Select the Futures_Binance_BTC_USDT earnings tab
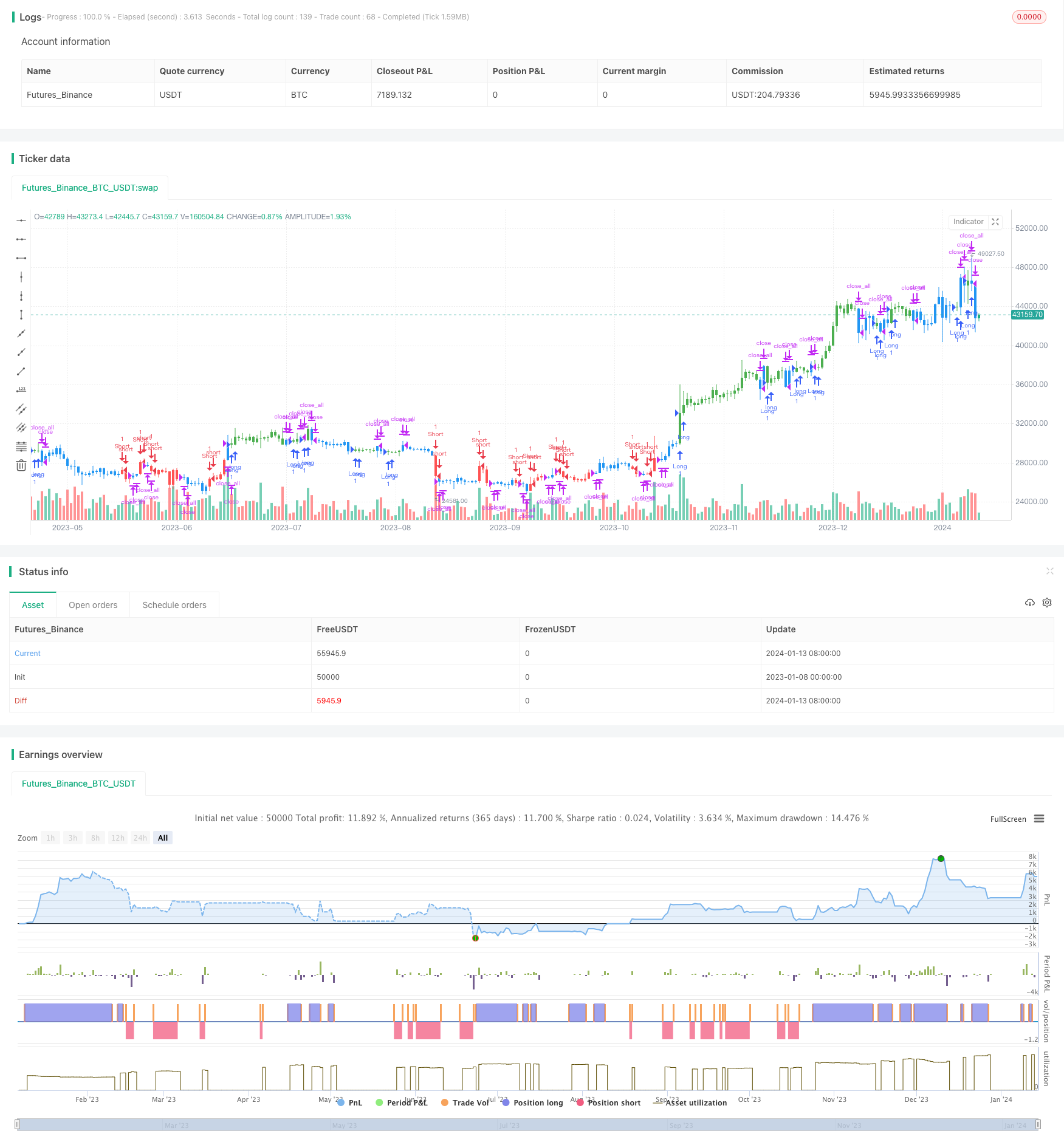This screenshot has width=1064, height=1148. tap(78, 784)
